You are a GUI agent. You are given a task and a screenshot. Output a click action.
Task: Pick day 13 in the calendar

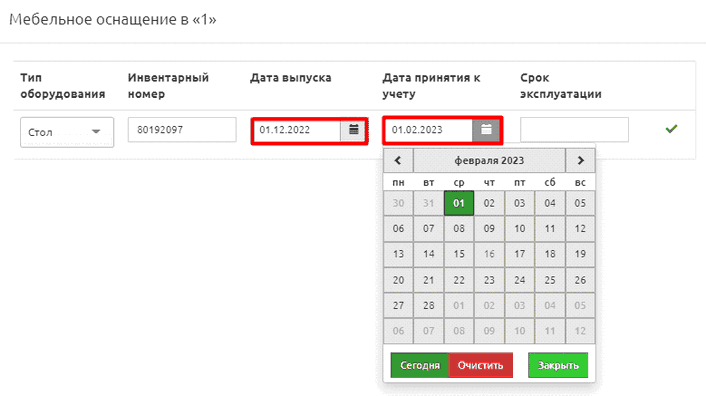[x=398, y=254]
